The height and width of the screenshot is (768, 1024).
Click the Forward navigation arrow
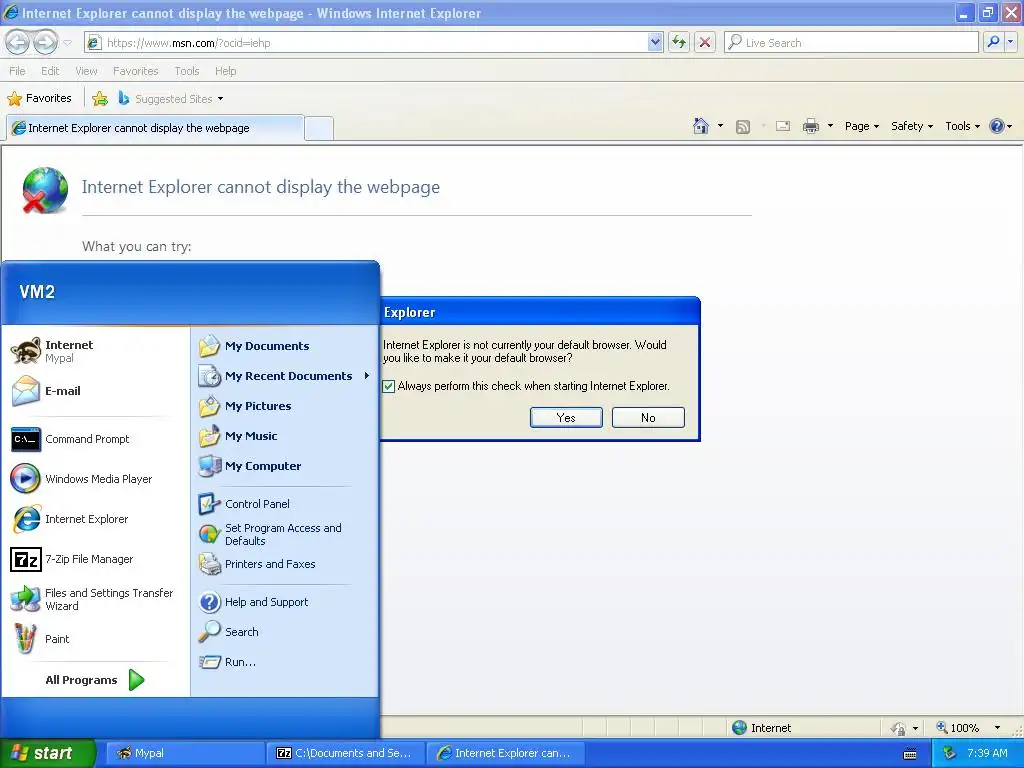pyautogui.click(x=45, y=42)
